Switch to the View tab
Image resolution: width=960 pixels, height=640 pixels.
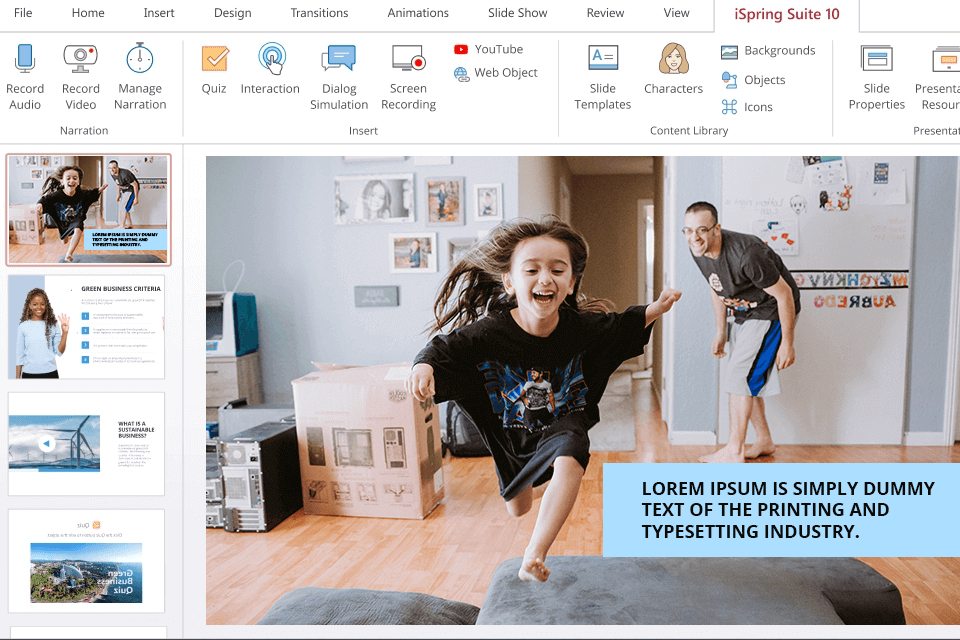[x=677, y=13]
